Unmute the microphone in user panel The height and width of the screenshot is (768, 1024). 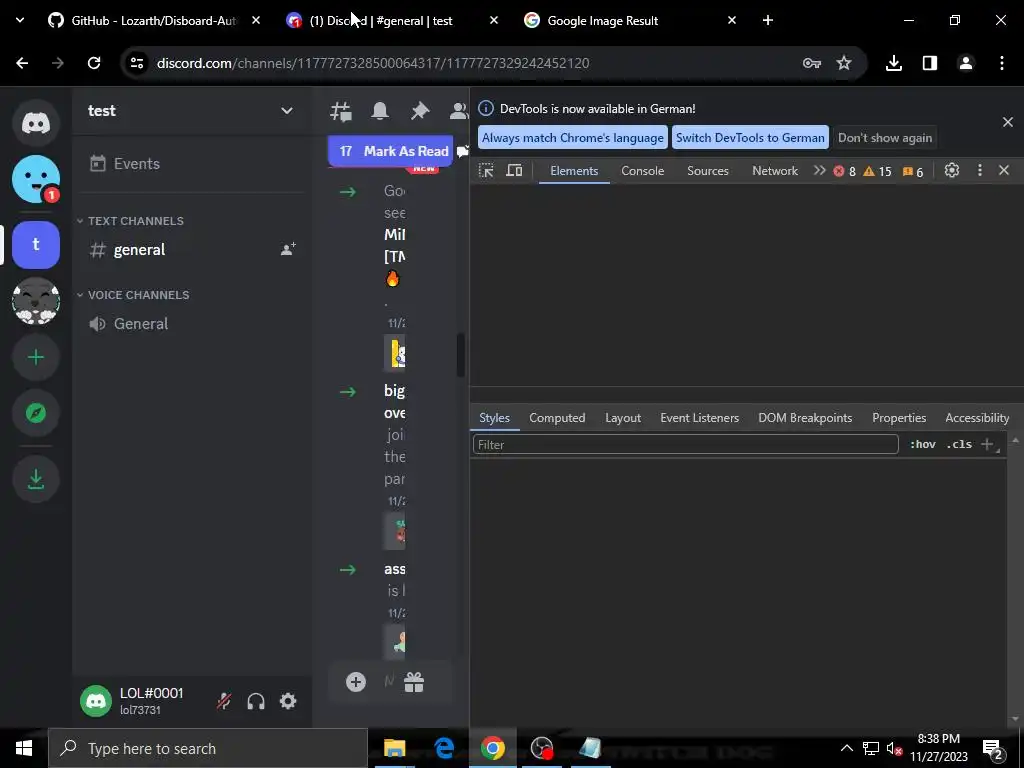[224, 701]
